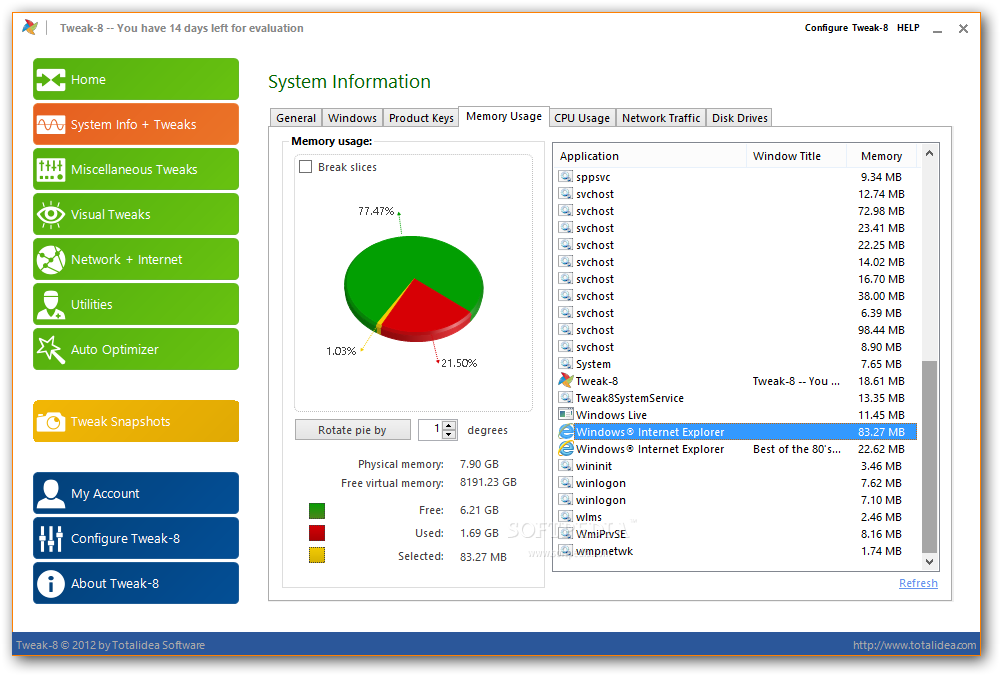Click the System process icon
The height and width of the screenshot is (676, 1001).
(x=566, y=363)
